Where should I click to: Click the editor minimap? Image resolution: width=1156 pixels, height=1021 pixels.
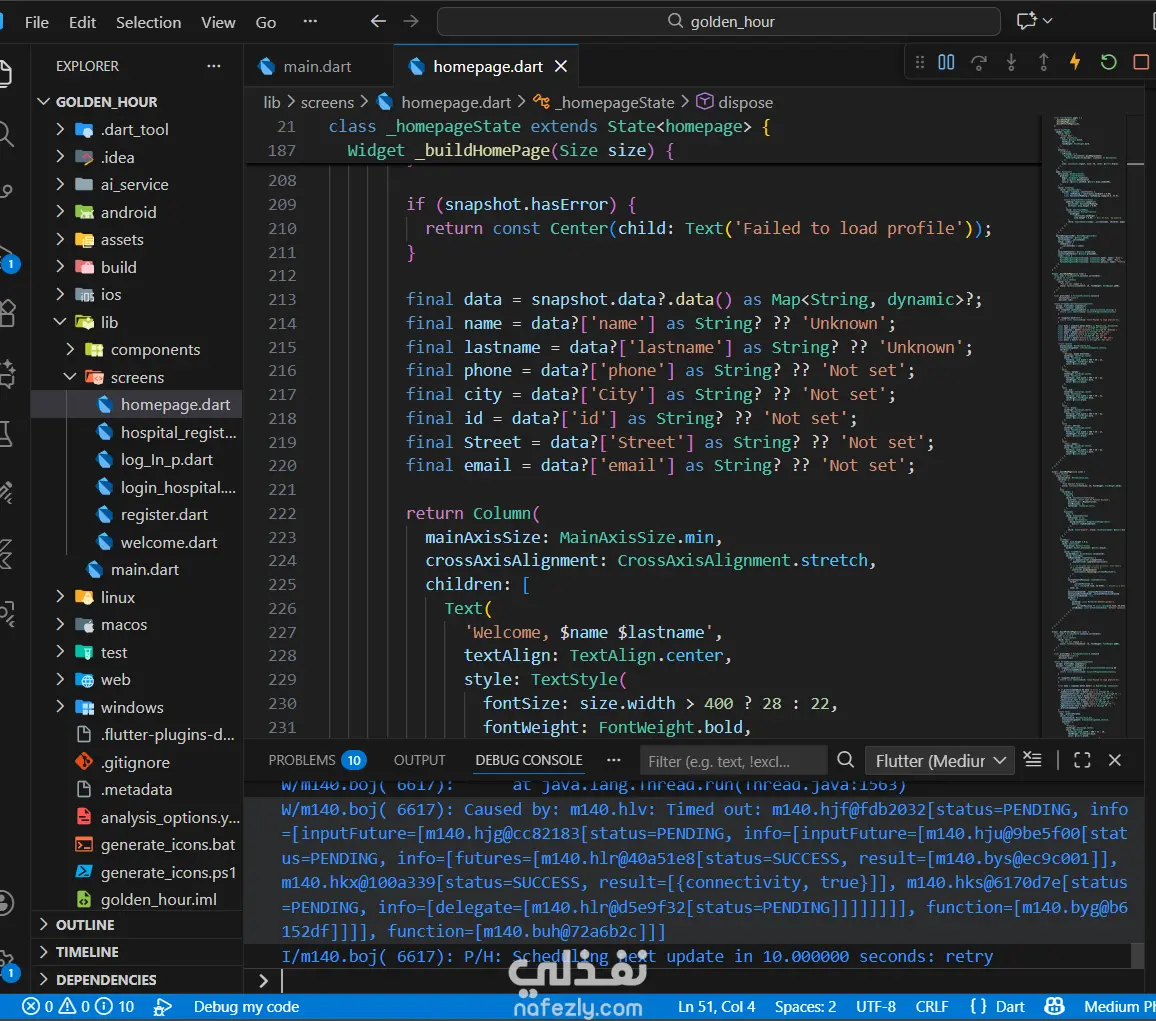pyautogui.click(x=1090, y=428)
